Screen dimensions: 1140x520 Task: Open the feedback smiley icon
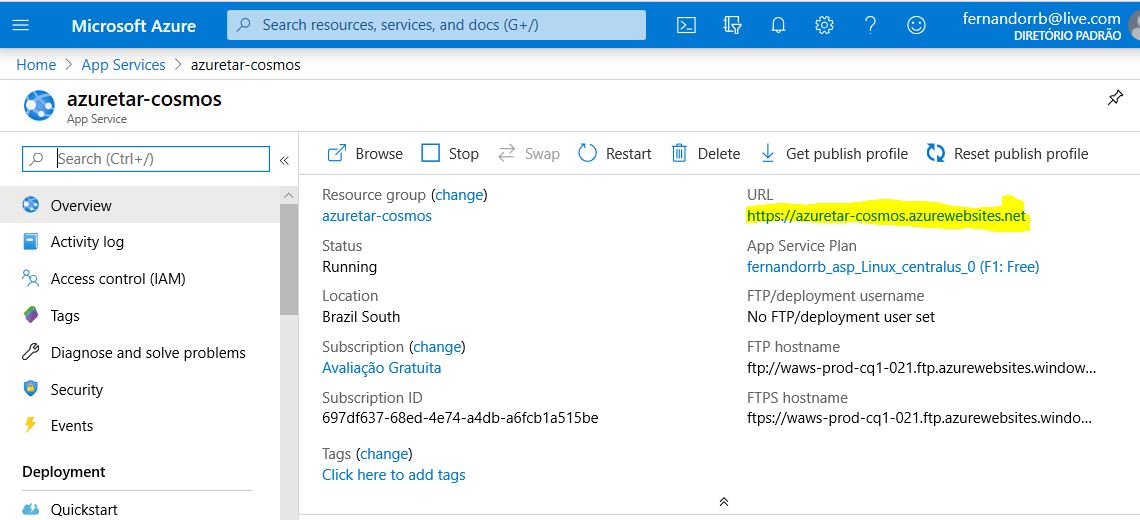[x=916, y=25]
